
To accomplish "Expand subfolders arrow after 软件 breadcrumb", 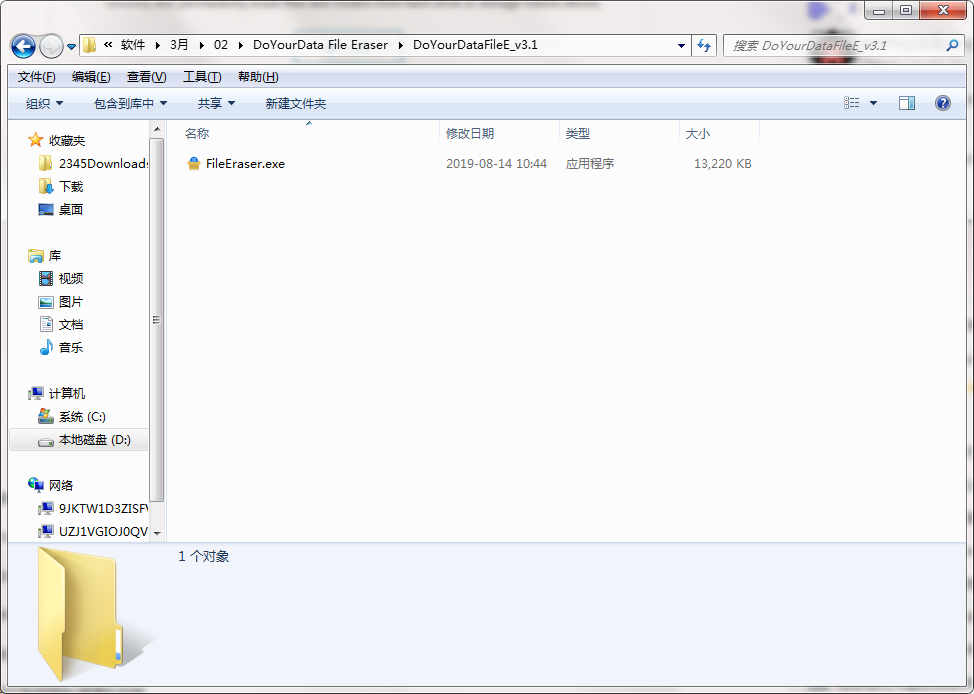I will 157,45.
